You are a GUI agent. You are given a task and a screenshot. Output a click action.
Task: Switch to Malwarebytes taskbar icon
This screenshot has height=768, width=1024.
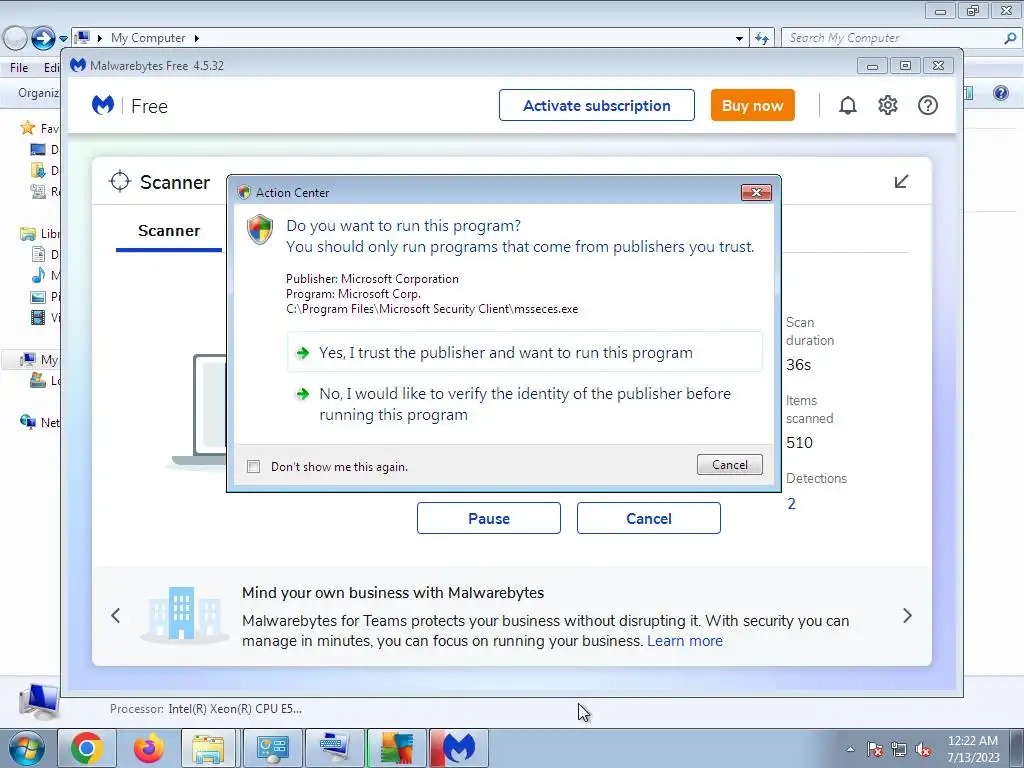point(458,748)
